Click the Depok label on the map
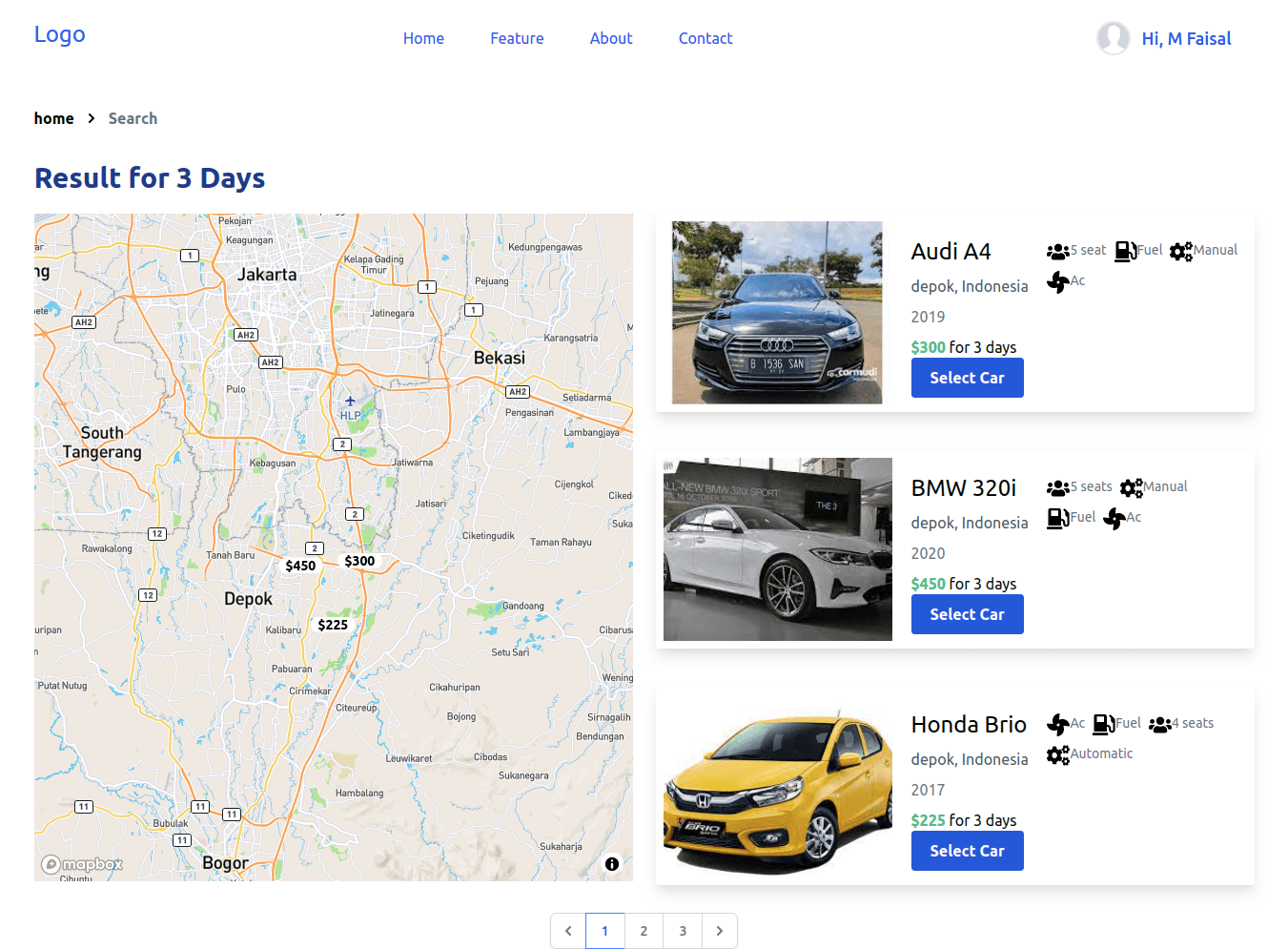 (x=248, y=600)
